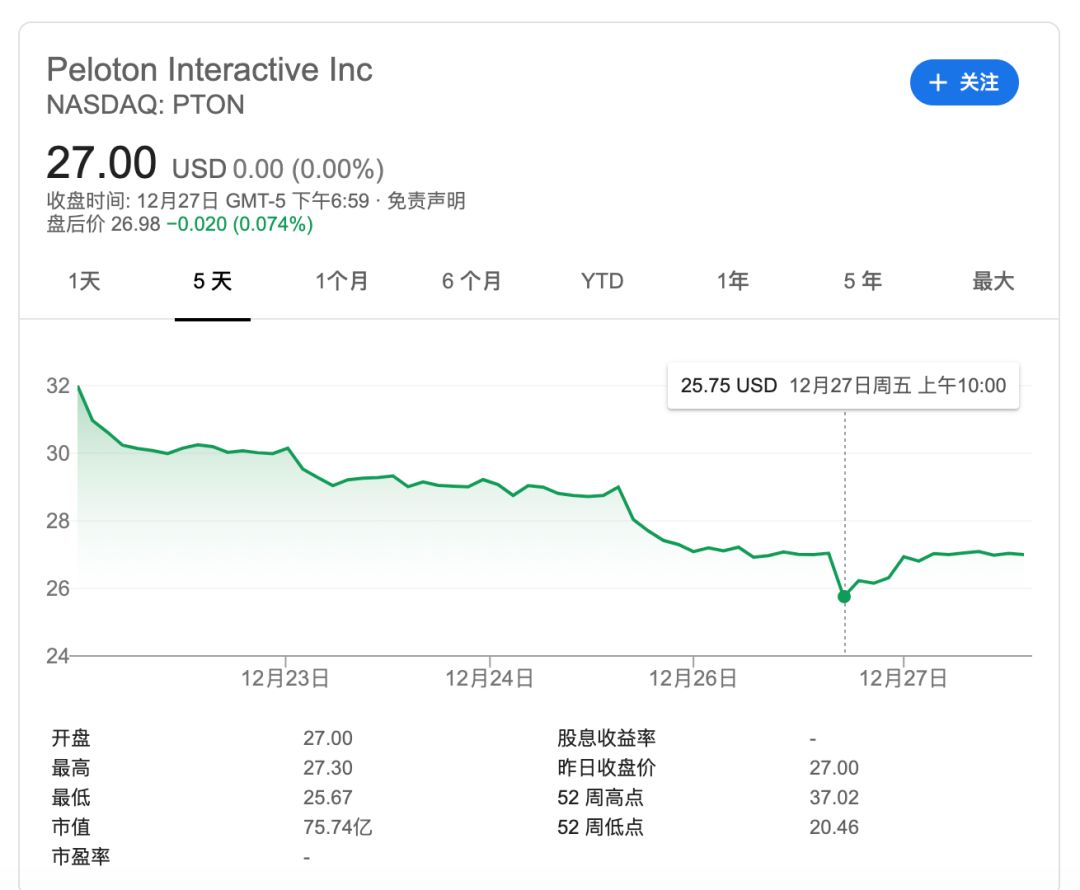Click the blue 关注 follow button
The image size is (1080, 890).
coord(964,83)
